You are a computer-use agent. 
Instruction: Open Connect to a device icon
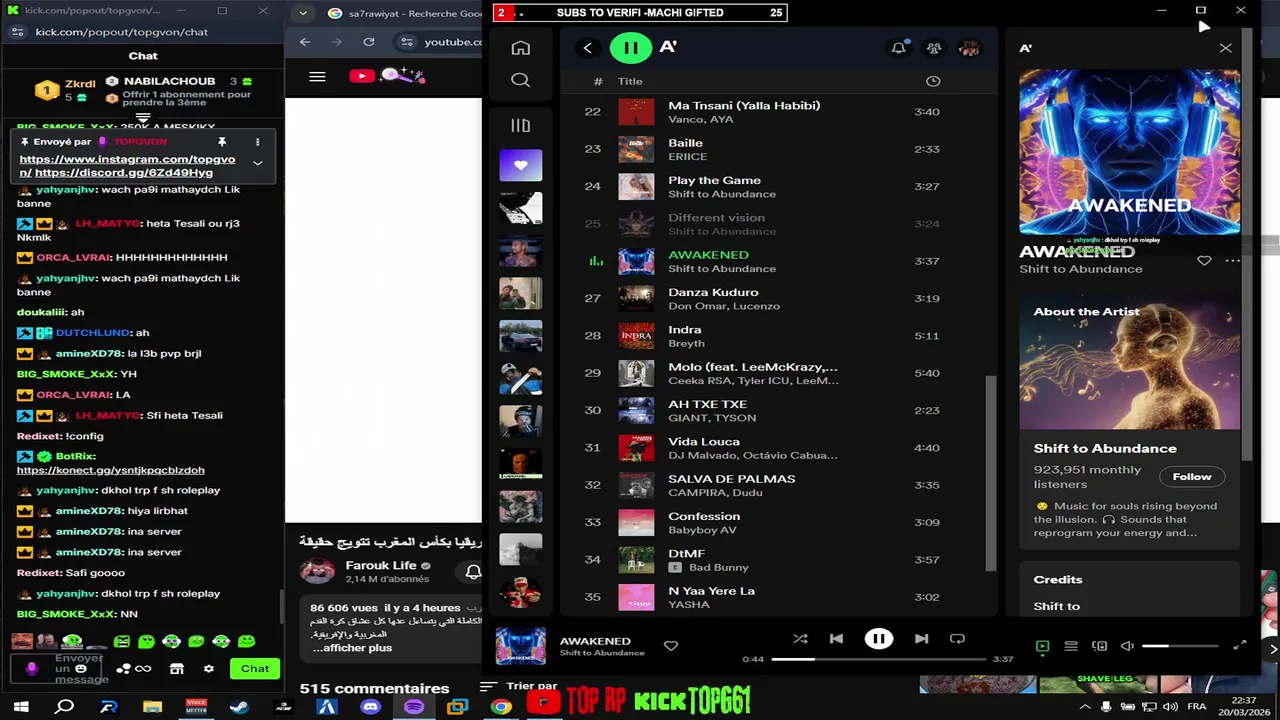pos(1100,646)
